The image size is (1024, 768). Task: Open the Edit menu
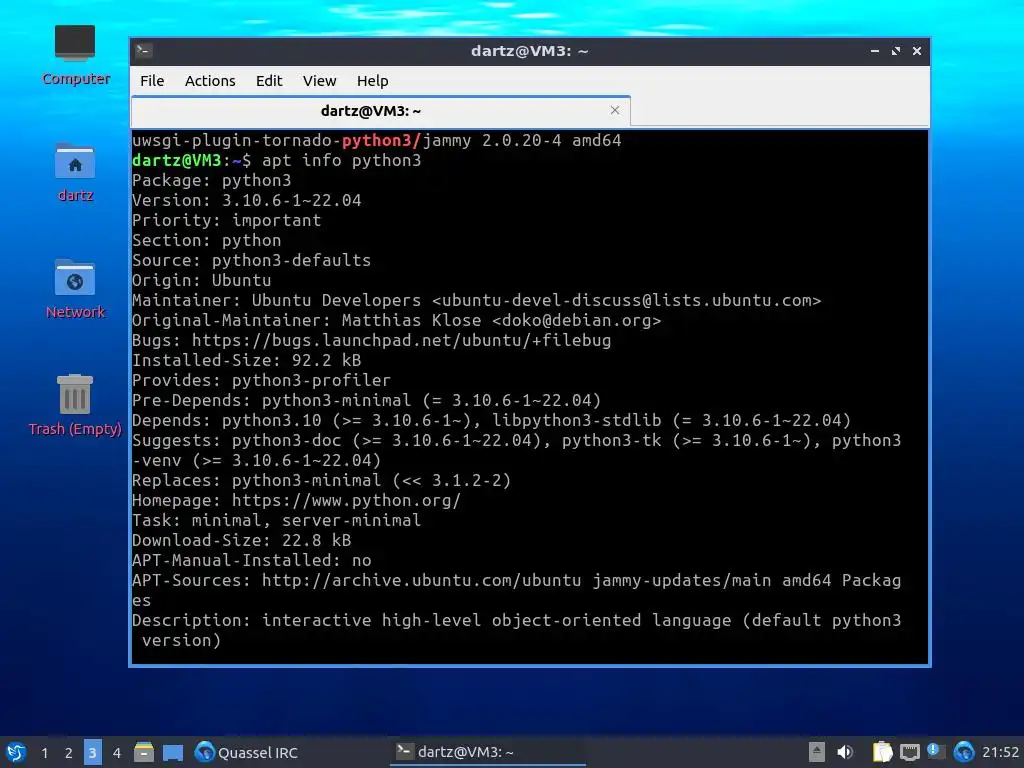point(268,81)
